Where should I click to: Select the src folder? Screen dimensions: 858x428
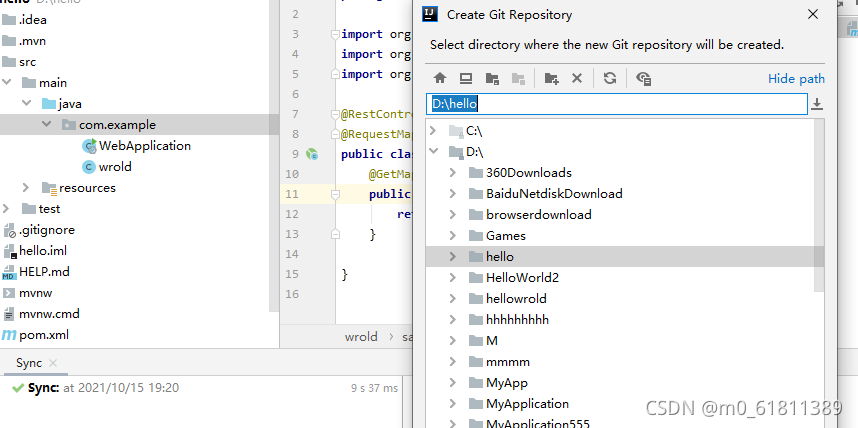click(x=19, y=62)
